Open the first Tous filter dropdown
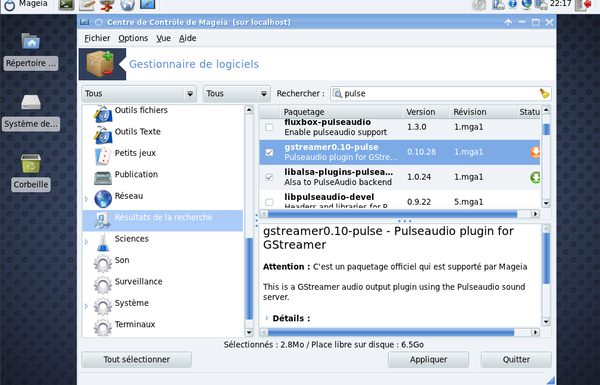This screenshot has height=385, width=600. (139, 94)
